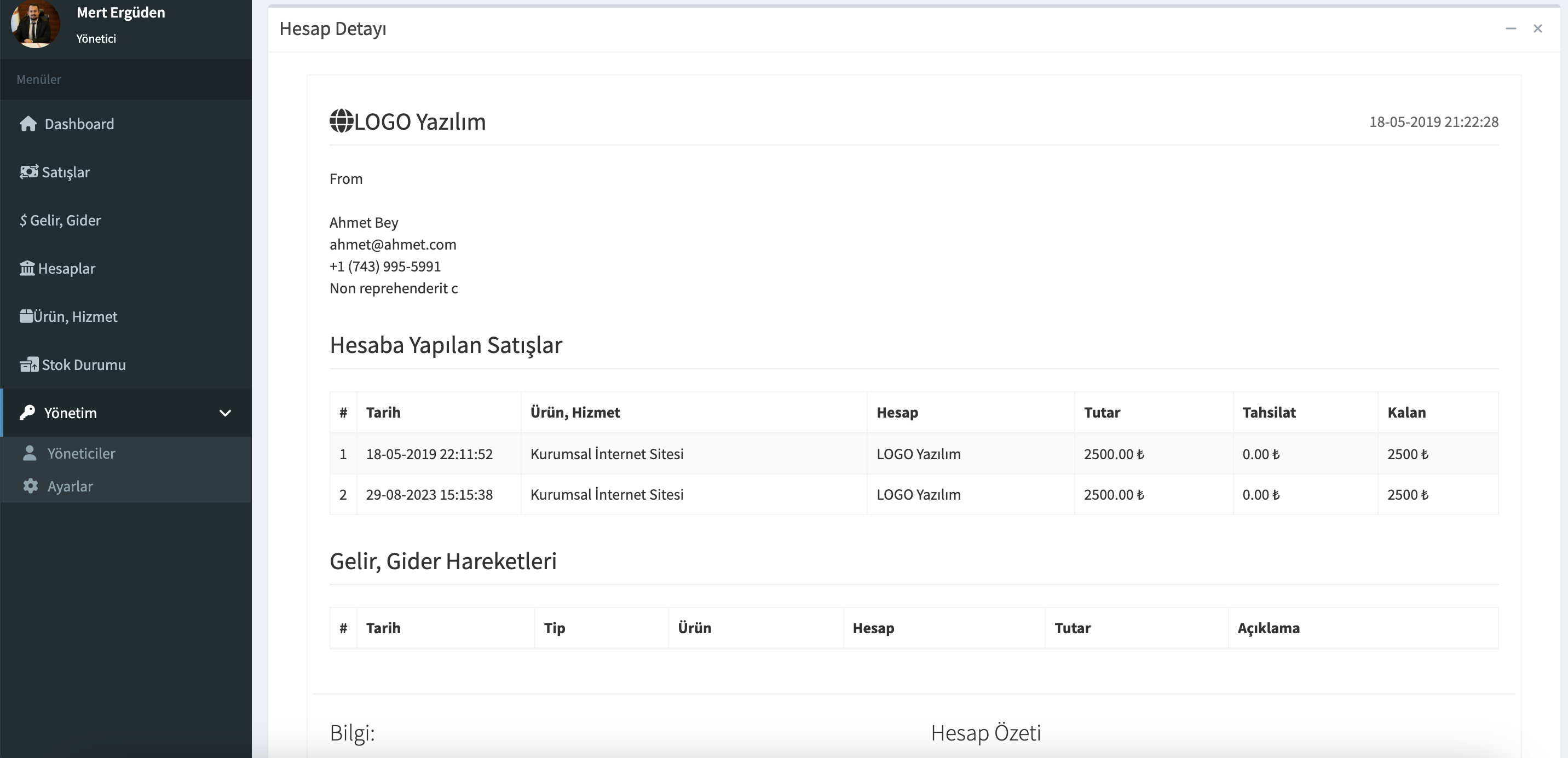
Task: Click the Yöneticiler person icon
Action: pyautogui.click(x=30, y=453)
